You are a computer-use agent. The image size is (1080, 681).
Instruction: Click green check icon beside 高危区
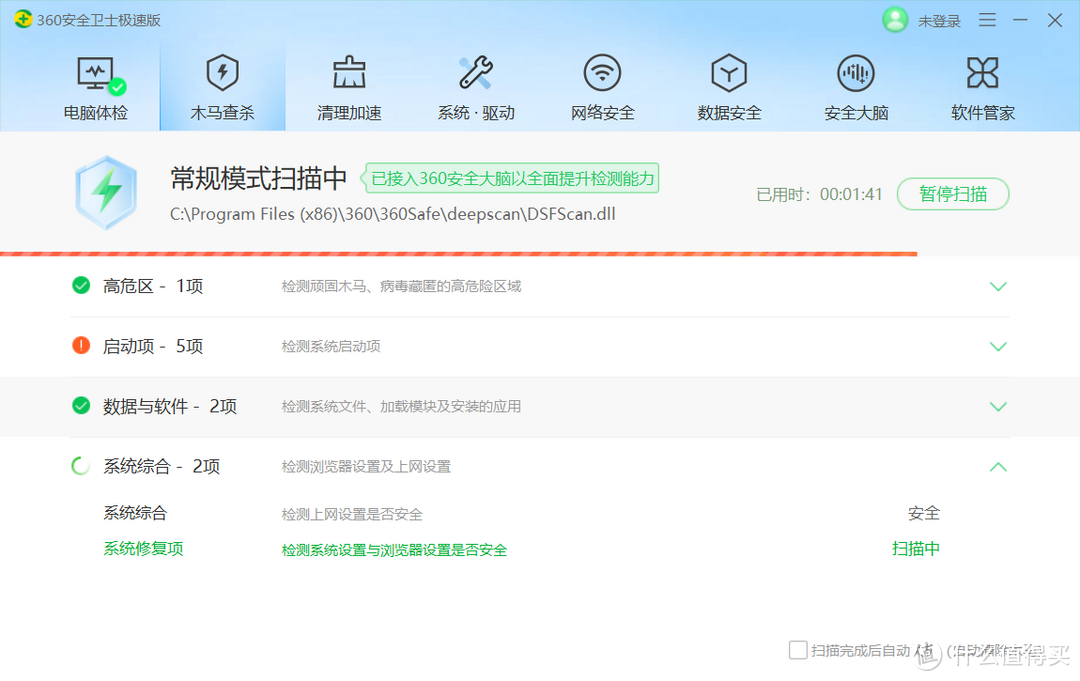81,285
